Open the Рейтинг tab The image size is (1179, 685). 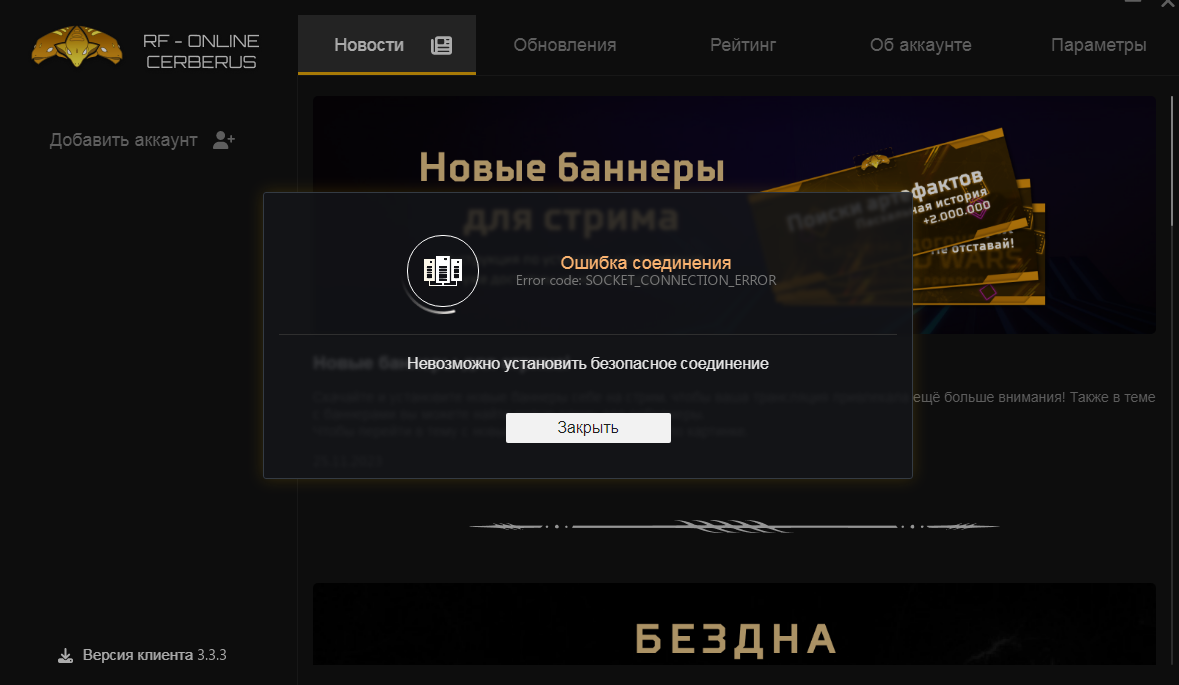pyautogui.click(x=743, y=45)
